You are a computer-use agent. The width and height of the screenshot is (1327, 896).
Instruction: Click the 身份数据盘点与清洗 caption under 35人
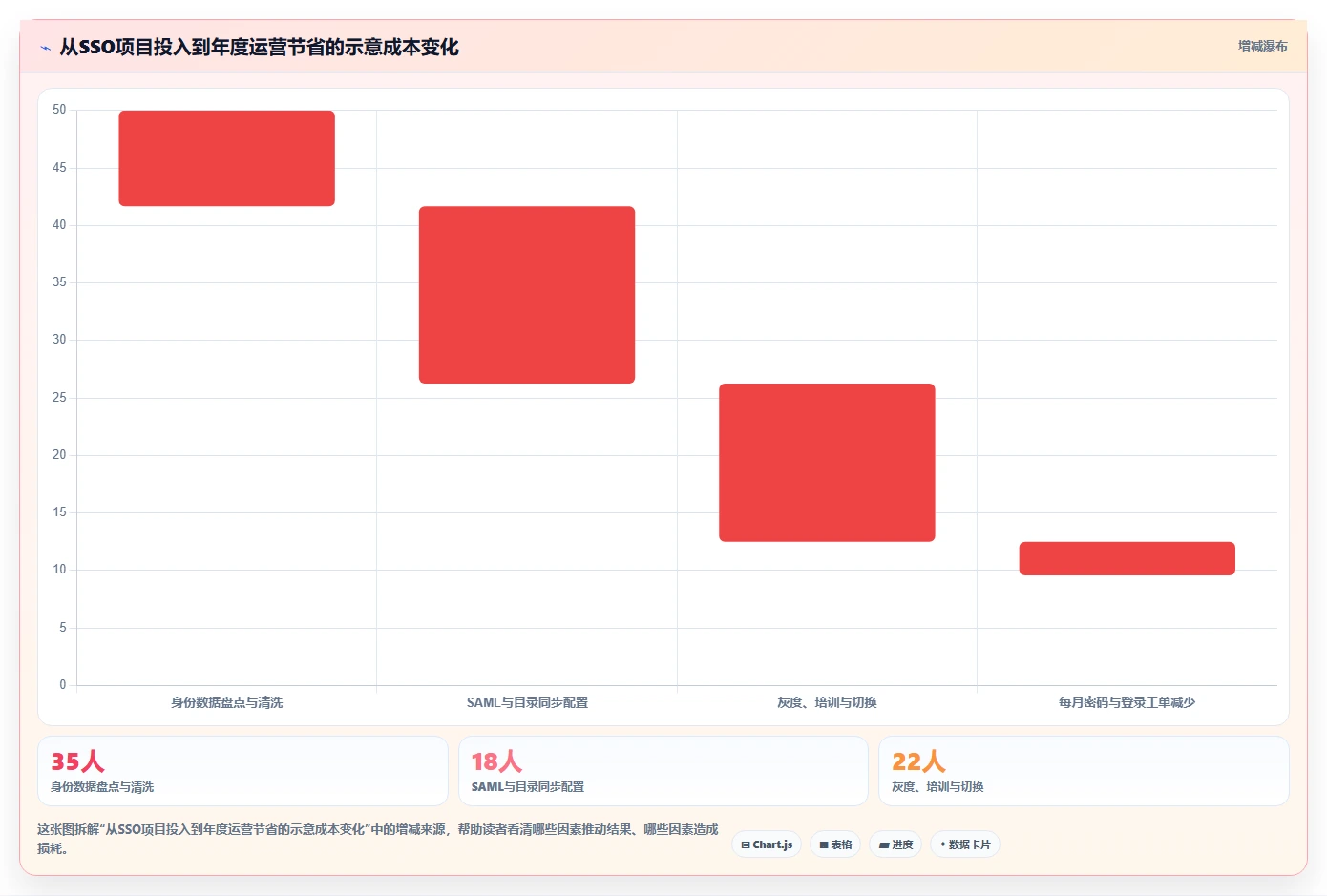point(102,787)
